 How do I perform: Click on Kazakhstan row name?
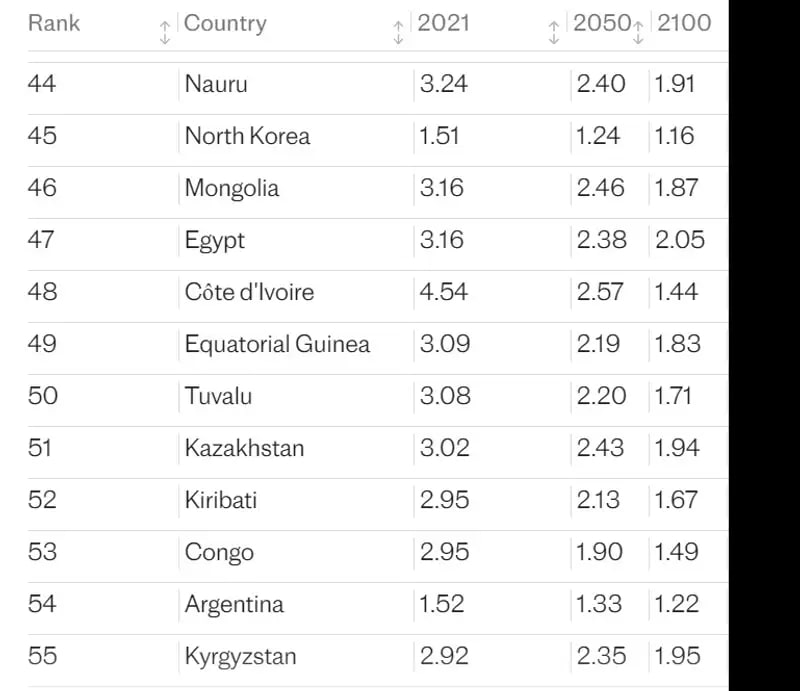pos(244,448)
